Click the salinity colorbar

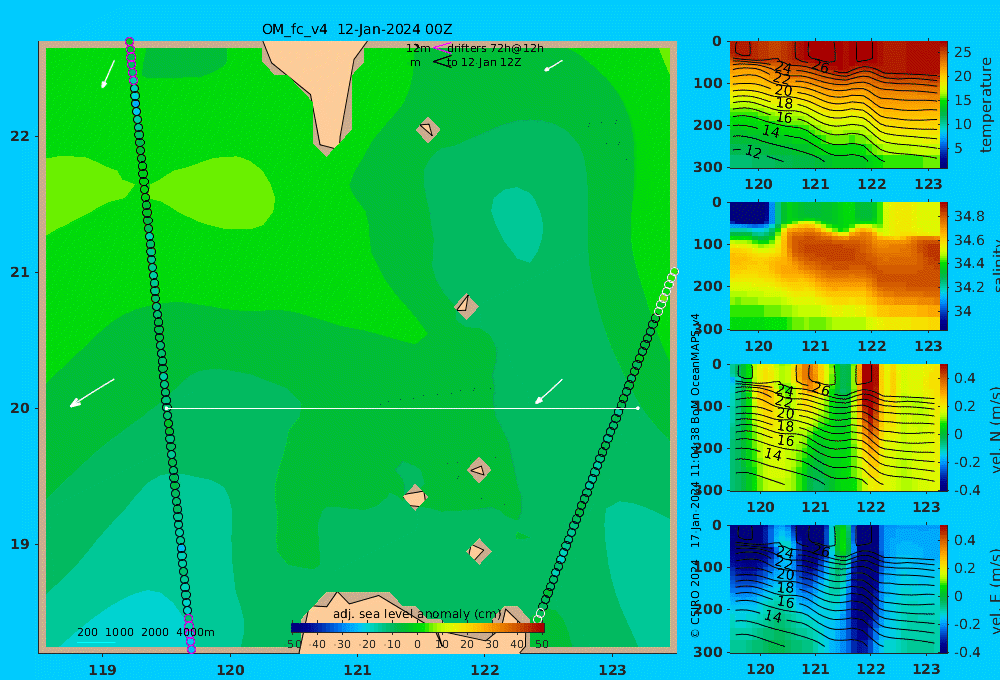(944, 266)
